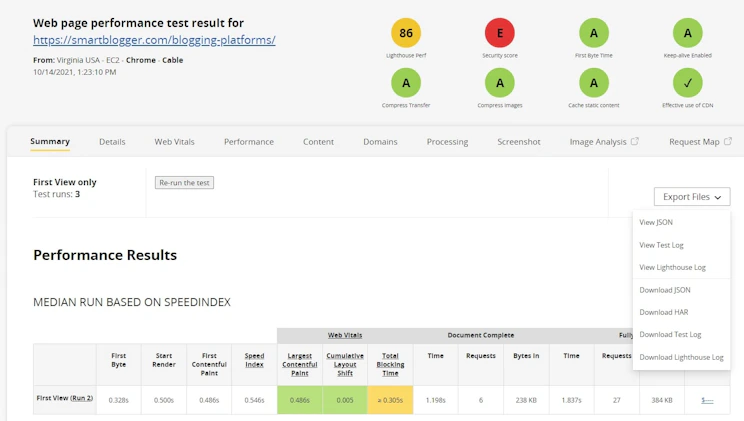Select the 0.546s Speed Index value
The image size is (744, 421).
coord(254,400)
